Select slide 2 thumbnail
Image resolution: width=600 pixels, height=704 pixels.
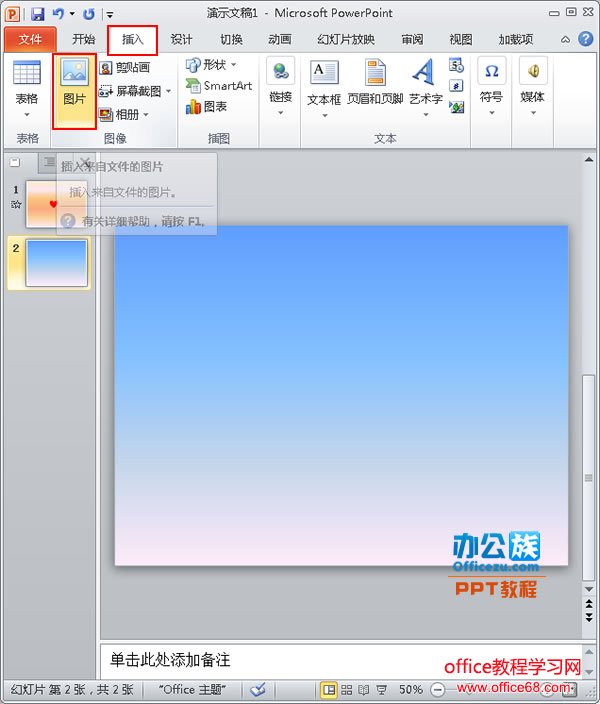tap(57, 263)
